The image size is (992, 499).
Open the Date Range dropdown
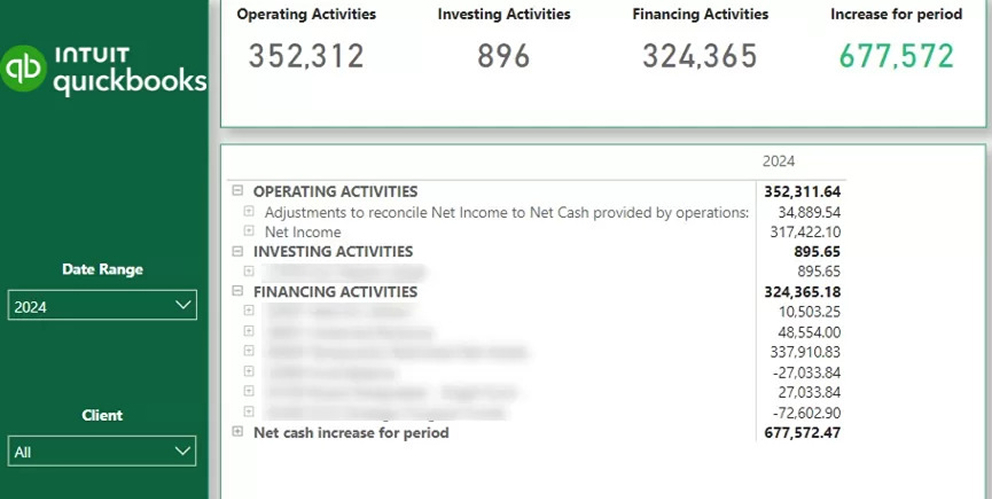[x=101, y=306]
